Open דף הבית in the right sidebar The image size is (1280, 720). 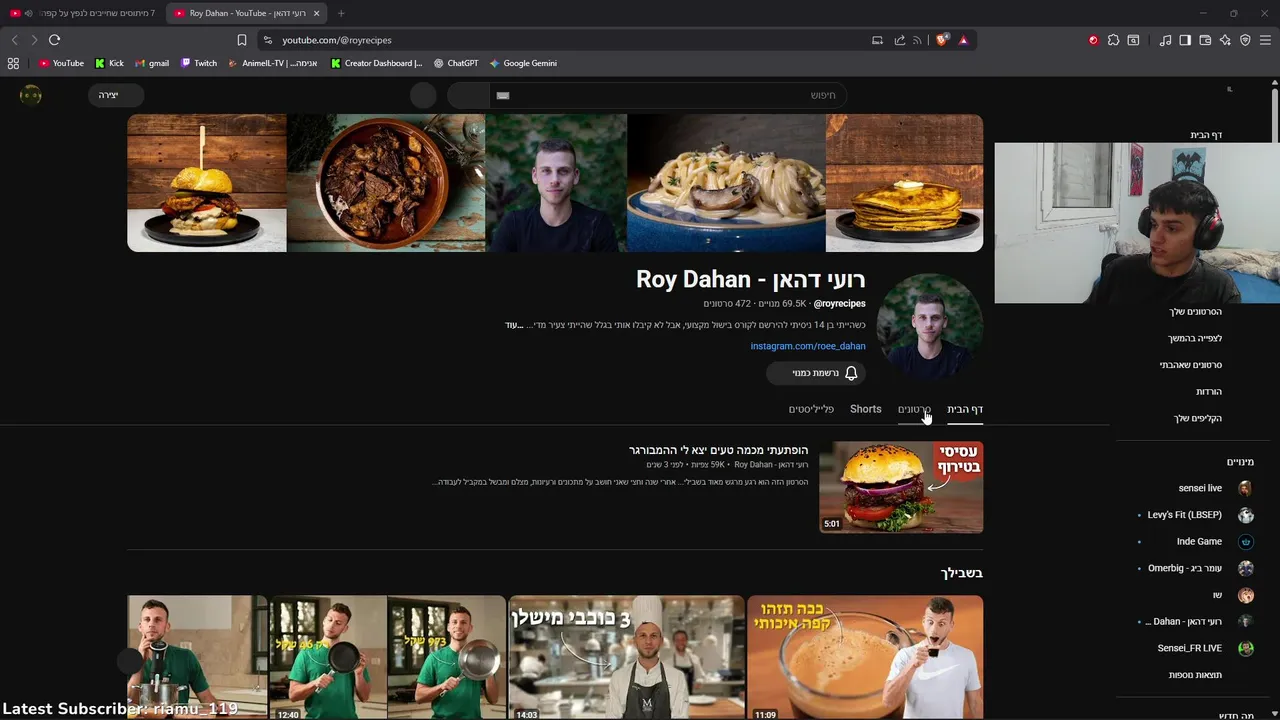click(1206, 135)
